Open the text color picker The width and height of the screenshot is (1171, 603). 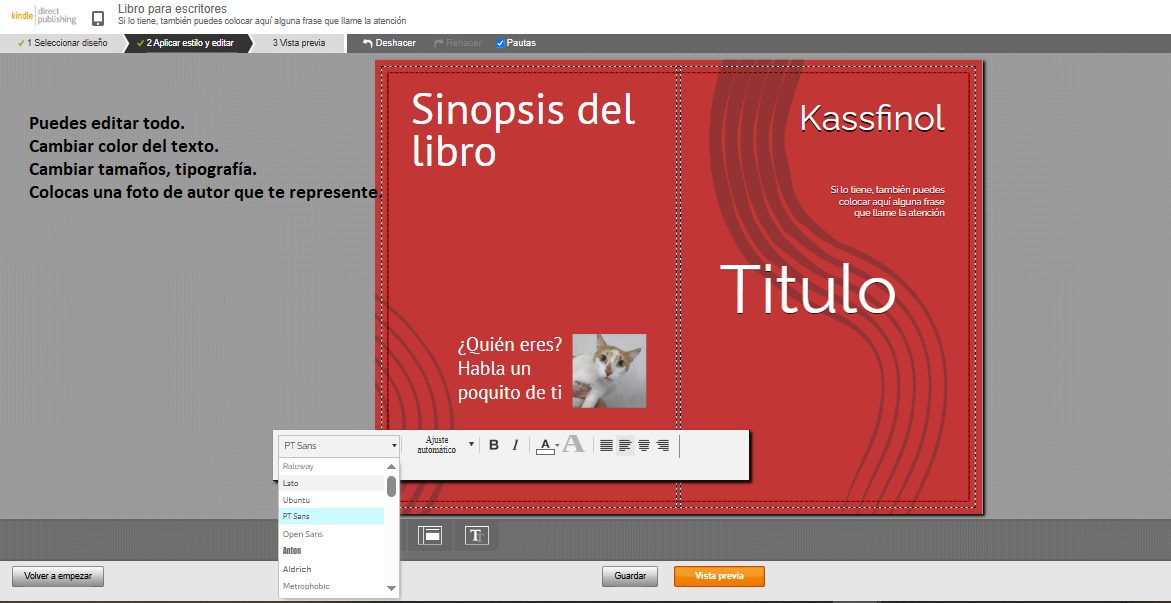click(548, 445)
